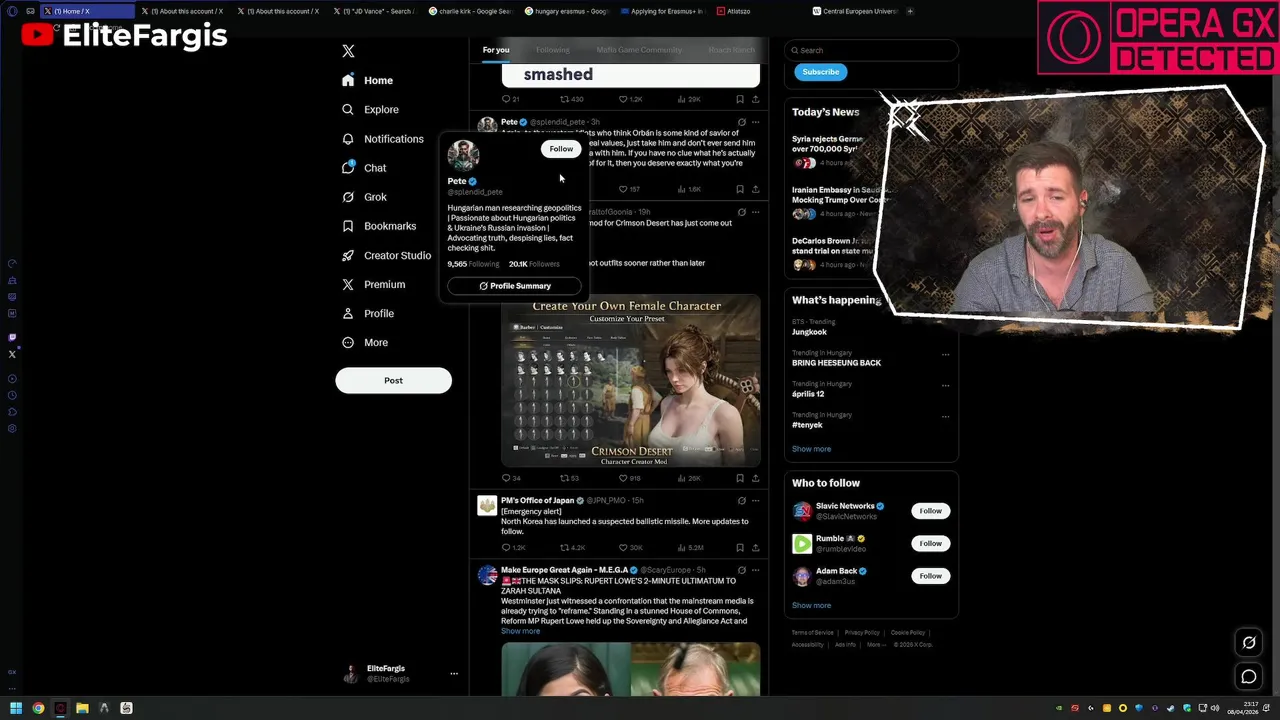
Task: Like the smashed post with 1.2K likes
Action: 630,99
